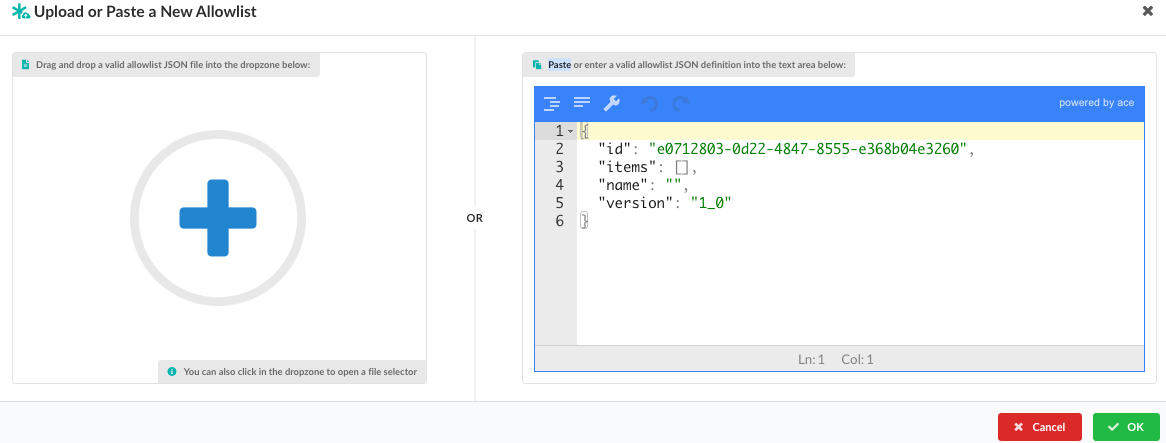This screenshot has height=443, width=1166.
Task: Click line number 6 in the editor gutter
Action: [x=559, y=221]
